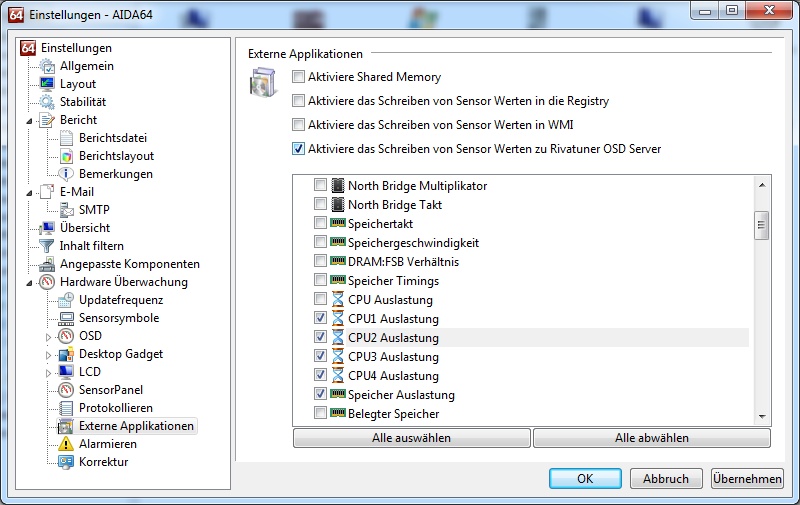Click the Korrektur icon

click(66, 462)
